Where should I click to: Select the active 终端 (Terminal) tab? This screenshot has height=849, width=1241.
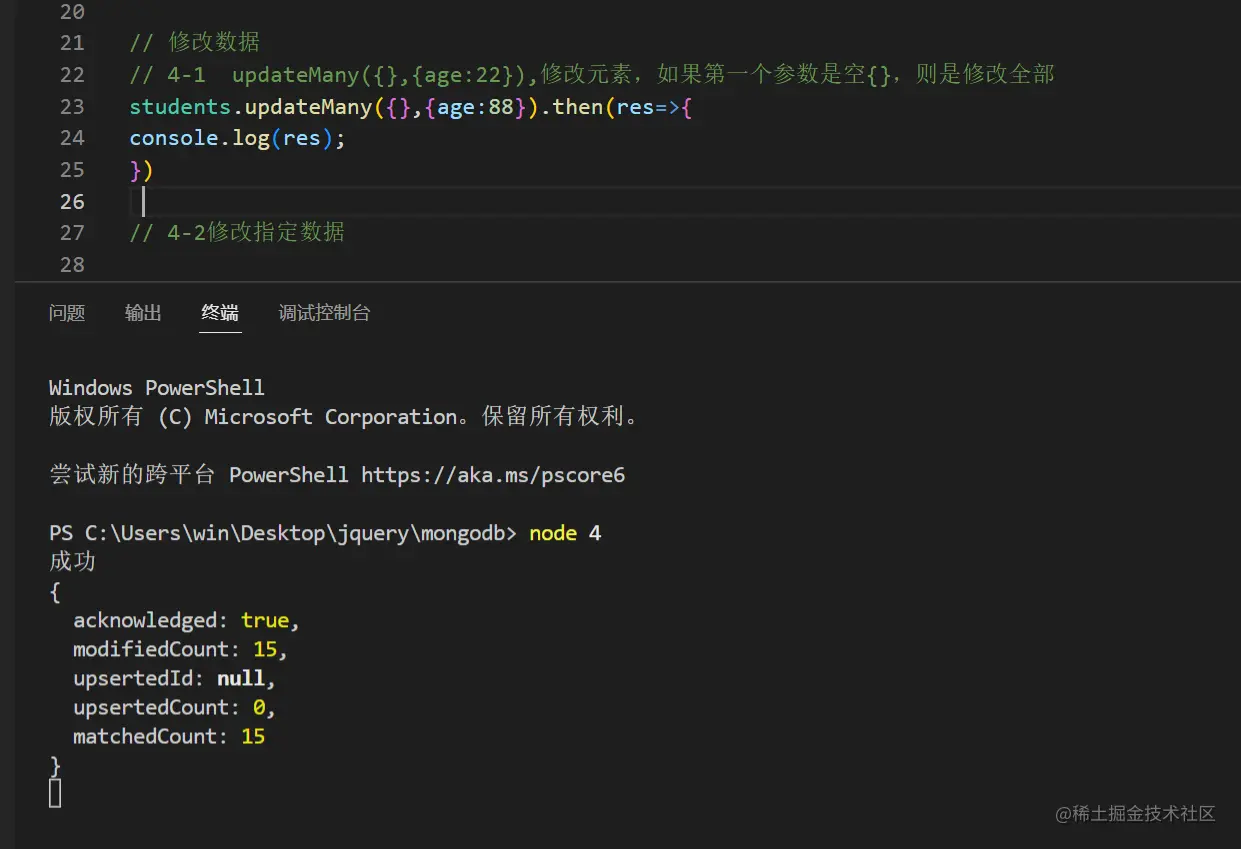(x=220, y=313)
